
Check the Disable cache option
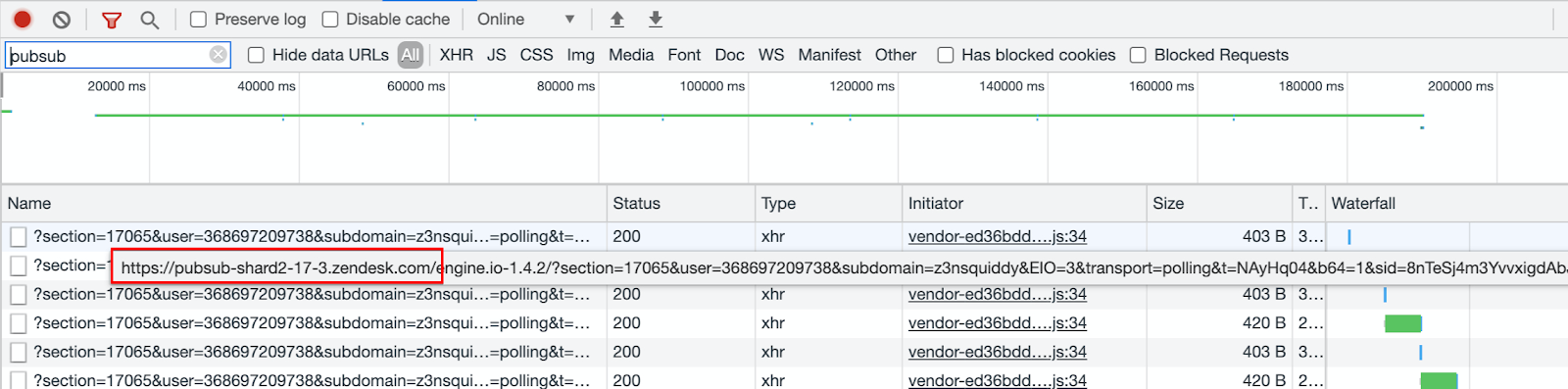(330, 19)
